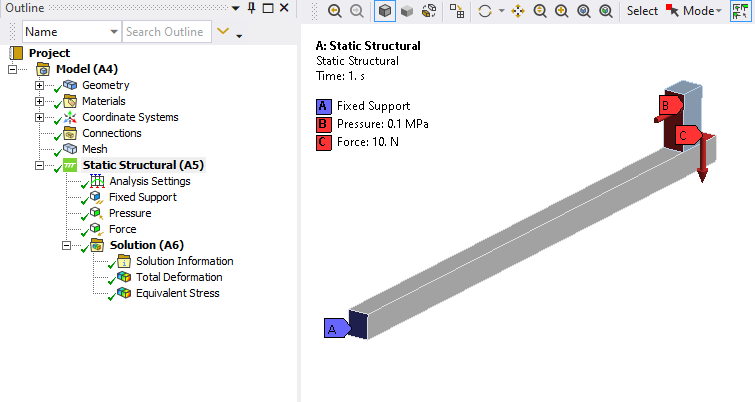Collapse the Static Structural (A5) branch
This screenshot has height=402, width=755.
click(x=39, y=165)
